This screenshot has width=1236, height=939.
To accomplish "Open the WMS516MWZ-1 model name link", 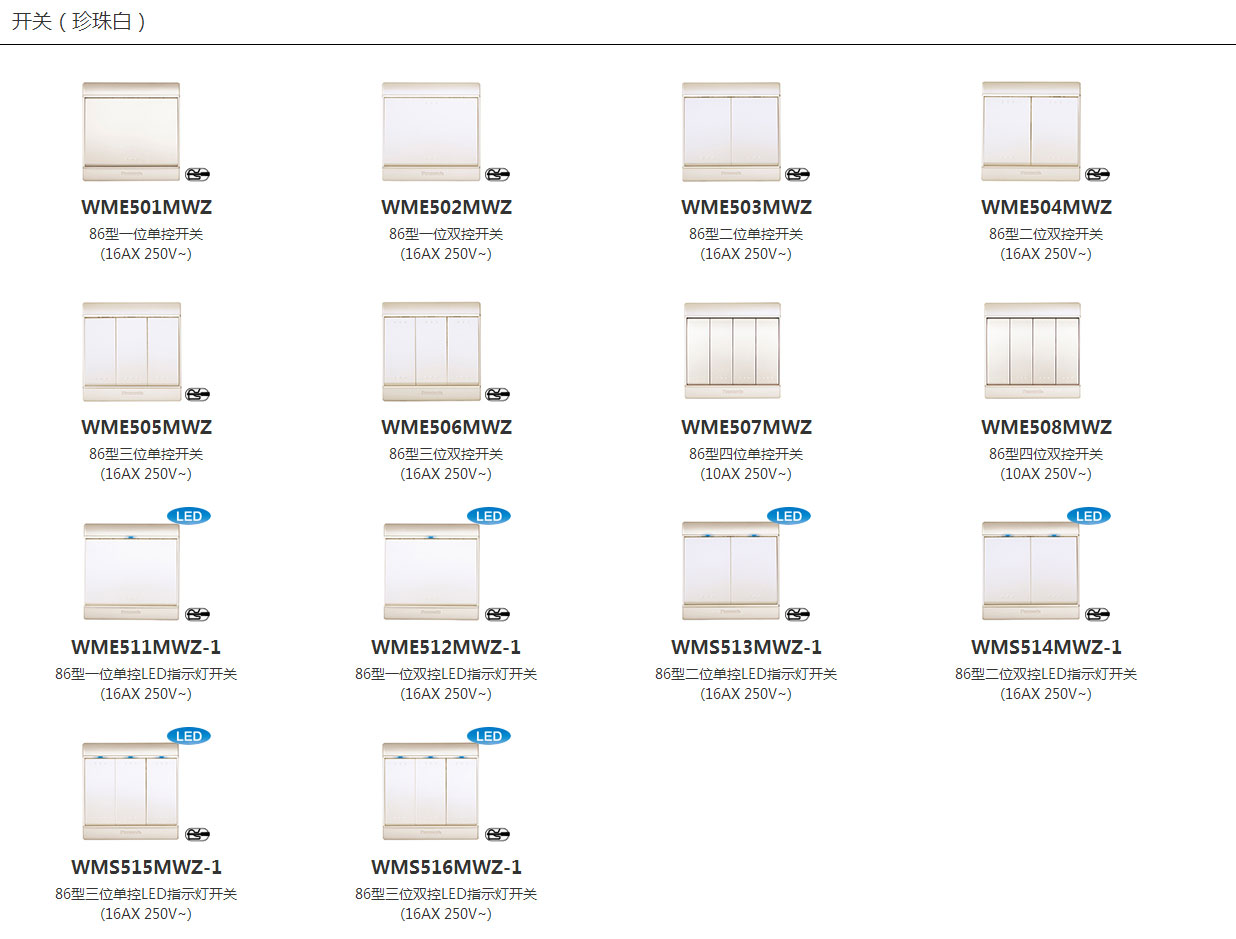I will coord(446,867).
